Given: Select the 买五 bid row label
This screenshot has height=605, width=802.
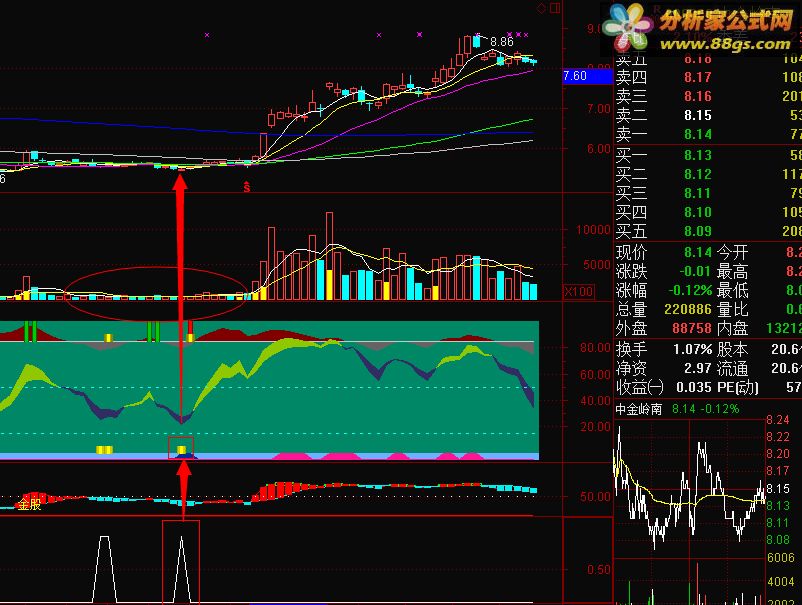Looking at the screenshot, I should pyautogui.click(x=631, y=231).
